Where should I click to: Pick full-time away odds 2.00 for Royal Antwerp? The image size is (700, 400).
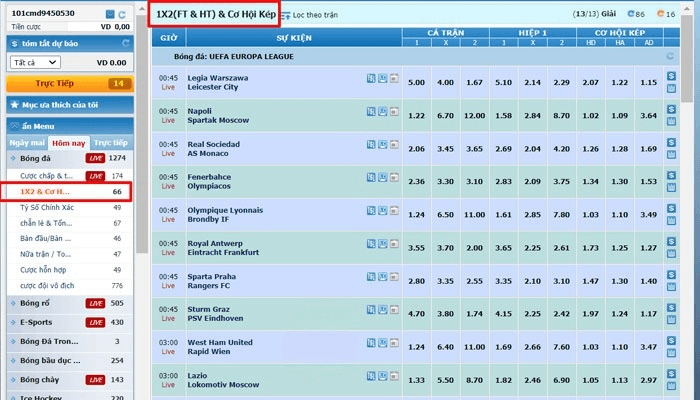475,248
